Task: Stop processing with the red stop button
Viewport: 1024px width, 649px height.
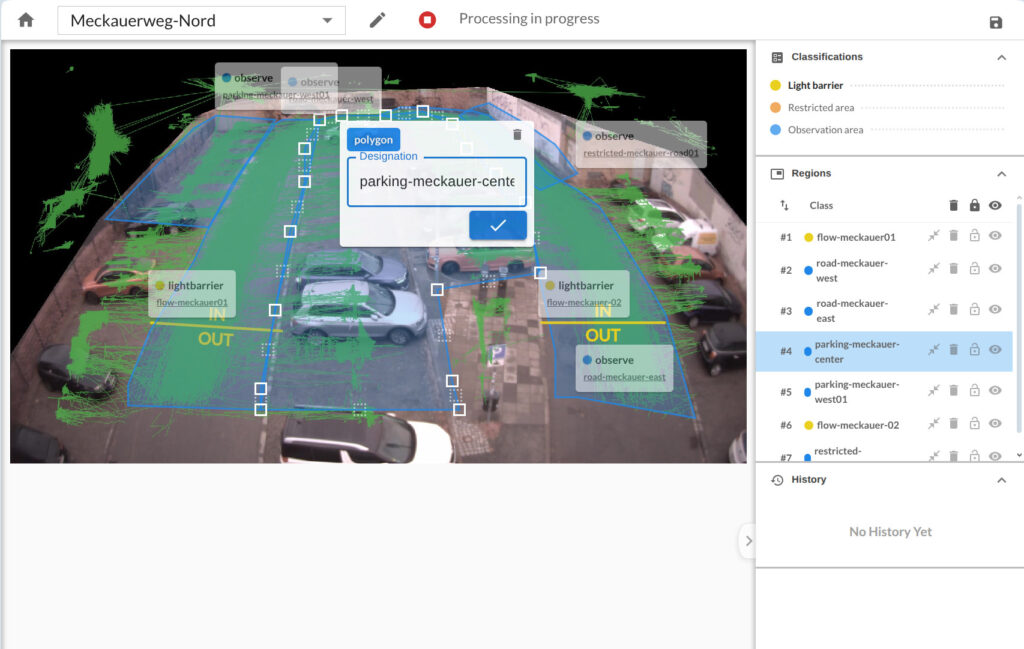Action: pyautogui.click(x=427, y=20)
